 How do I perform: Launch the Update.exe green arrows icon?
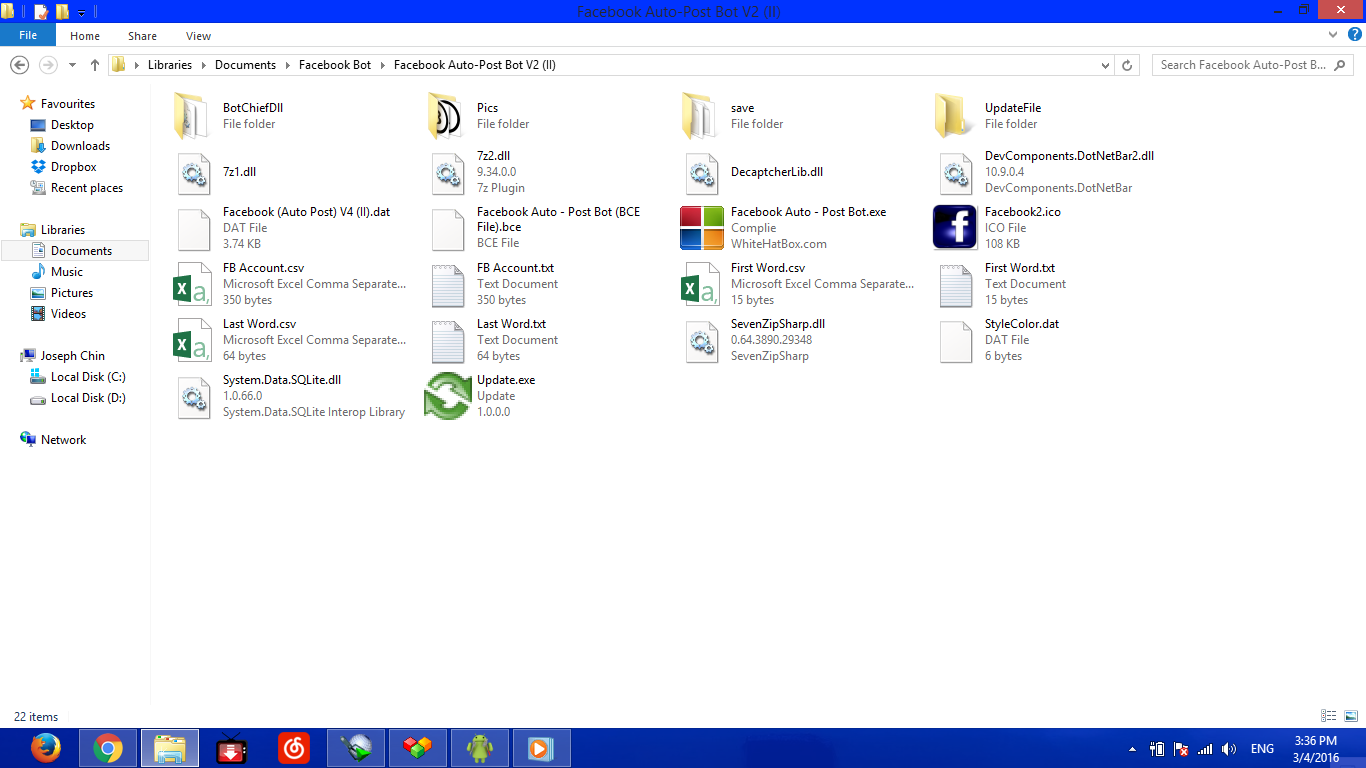pos(447,396)
